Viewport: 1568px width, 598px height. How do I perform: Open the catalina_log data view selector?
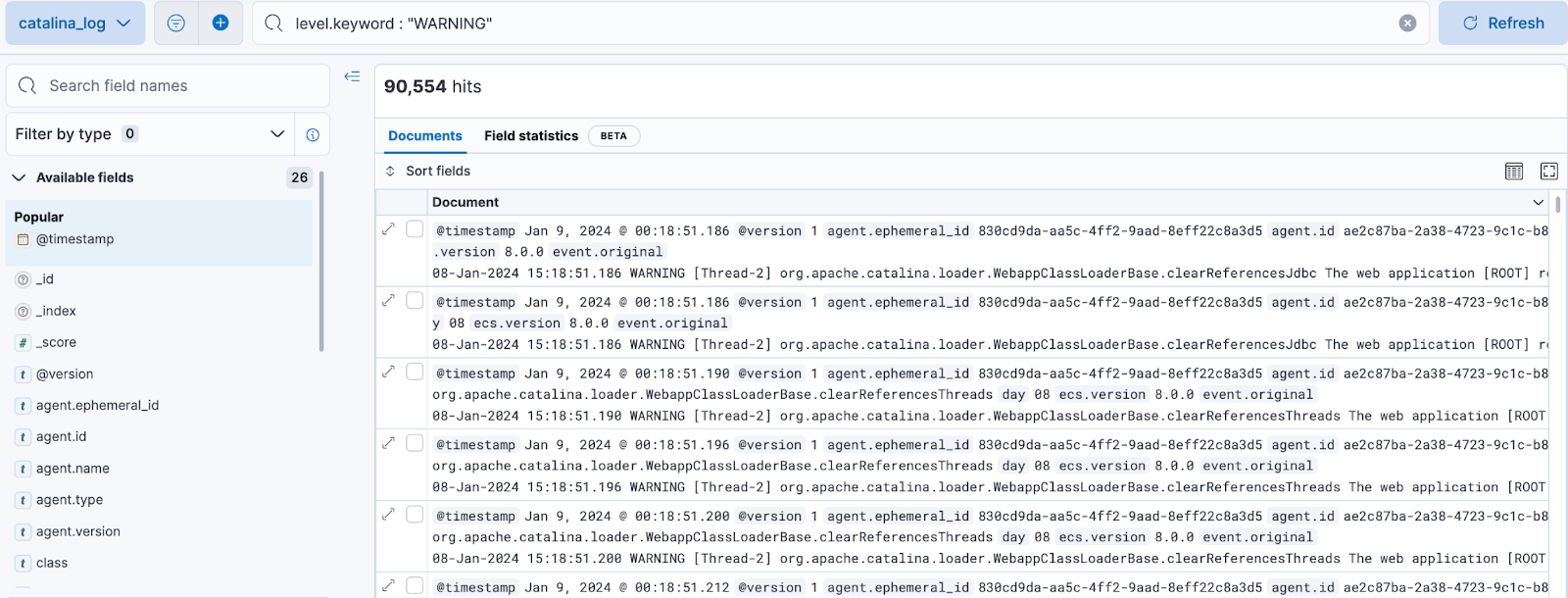tap(74, 23)
